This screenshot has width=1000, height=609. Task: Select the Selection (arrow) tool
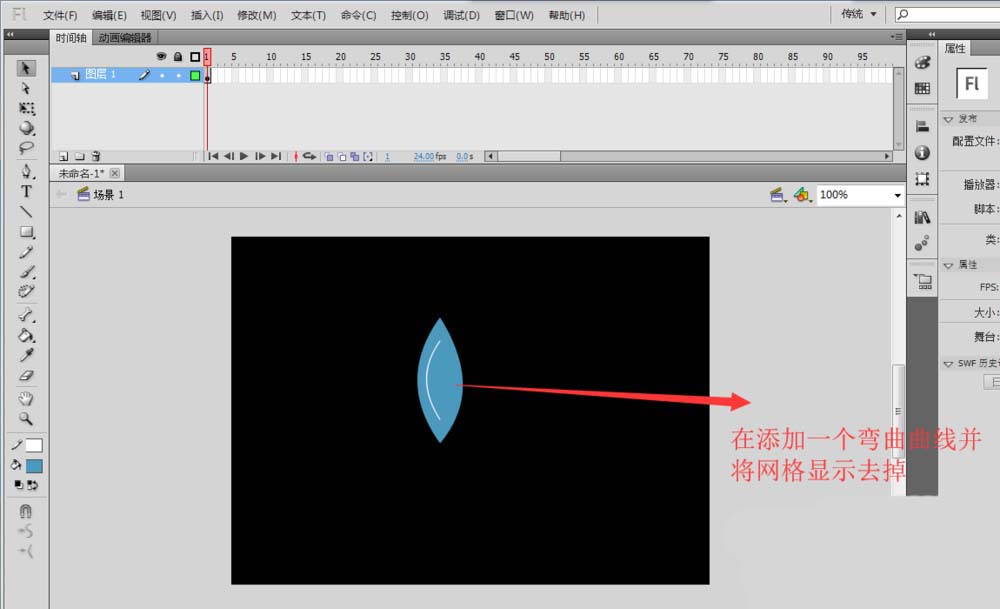tap(26, 68)
